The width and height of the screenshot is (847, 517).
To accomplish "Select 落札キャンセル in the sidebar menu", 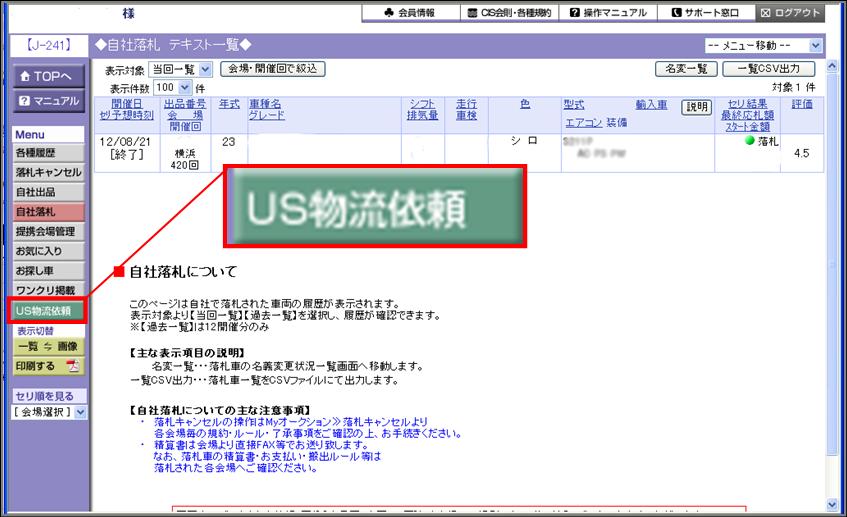I will [x=49, y=172].
